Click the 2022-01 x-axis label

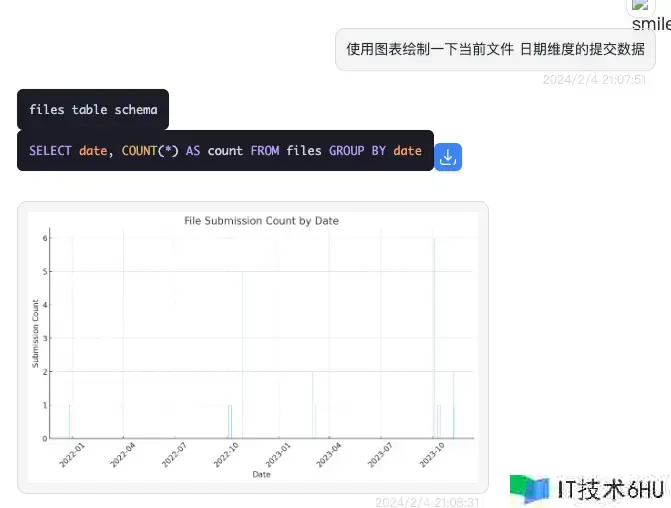(72, 455)
